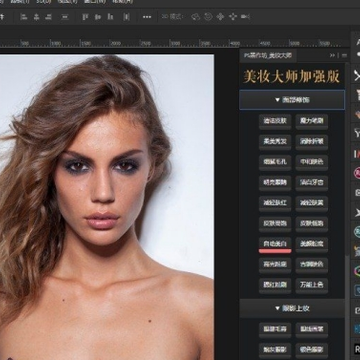Click the align bottom edges icon
Viewport: 360px width, 360px height.
[x=110, y=17]
